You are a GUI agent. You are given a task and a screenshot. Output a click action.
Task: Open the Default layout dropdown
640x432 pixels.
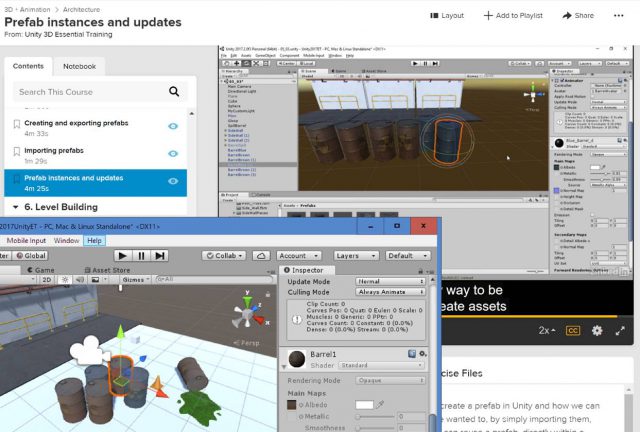point(407,256)
